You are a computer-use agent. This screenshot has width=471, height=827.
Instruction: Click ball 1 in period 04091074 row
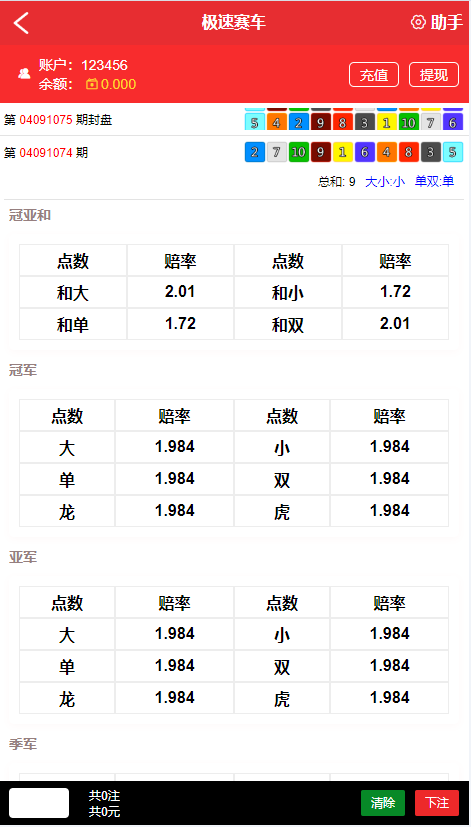[x=343, y=152]
